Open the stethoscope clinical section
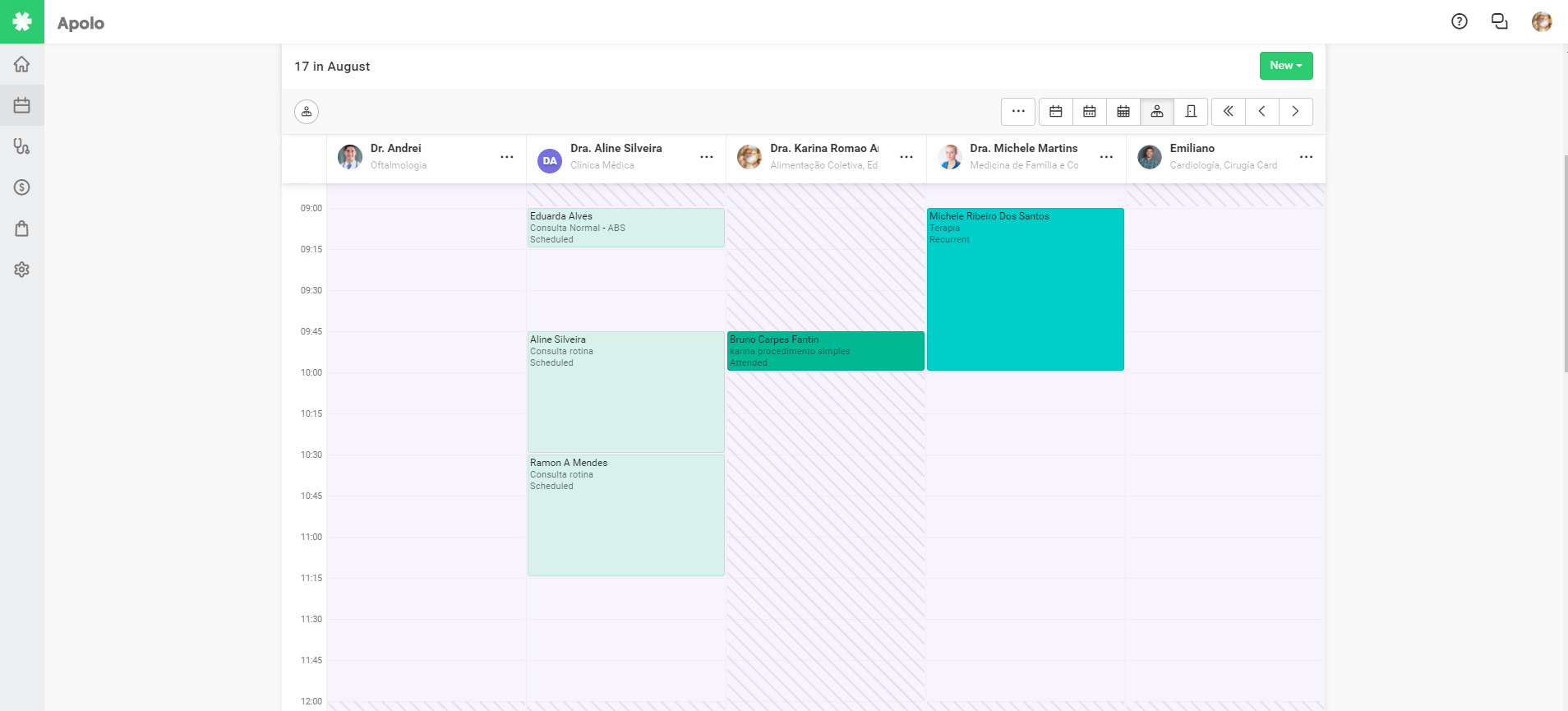This screenshot has width=1568, height=711. (x=22, y=146)
